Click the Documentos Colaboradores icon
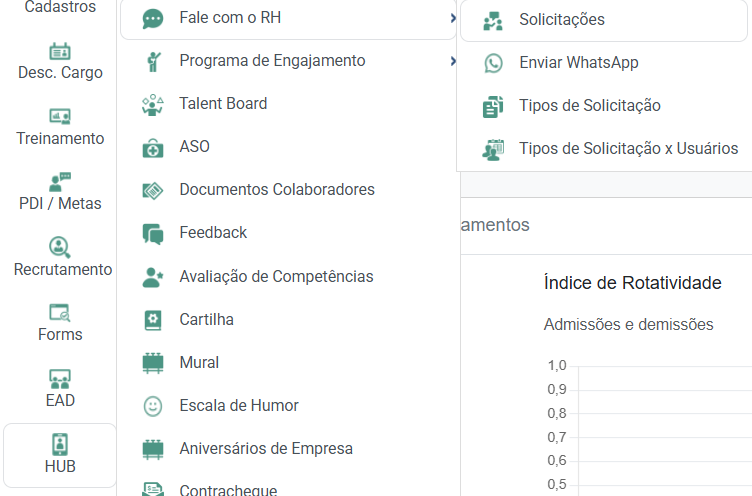752x496 pixels. coord(152,190)
